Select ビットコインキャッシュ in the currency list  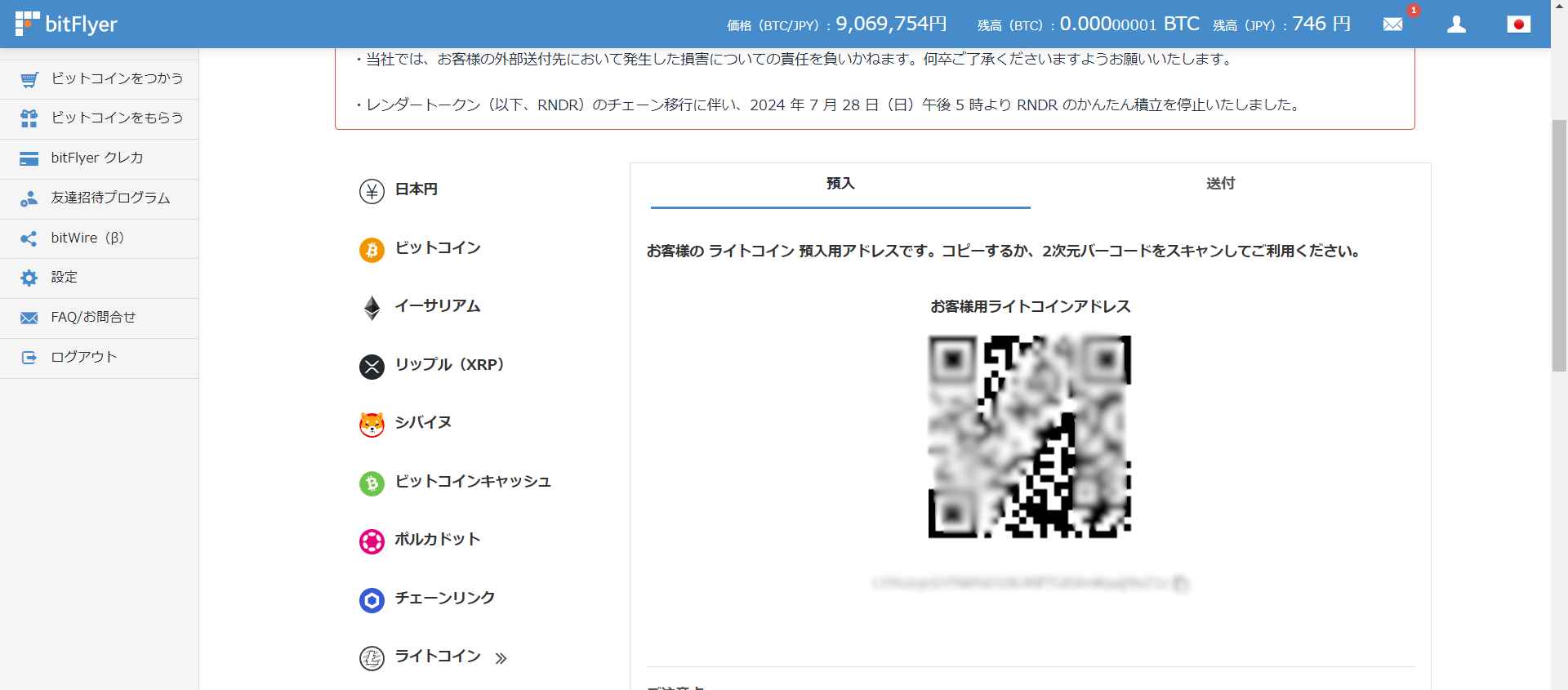(x=473, y=482)
